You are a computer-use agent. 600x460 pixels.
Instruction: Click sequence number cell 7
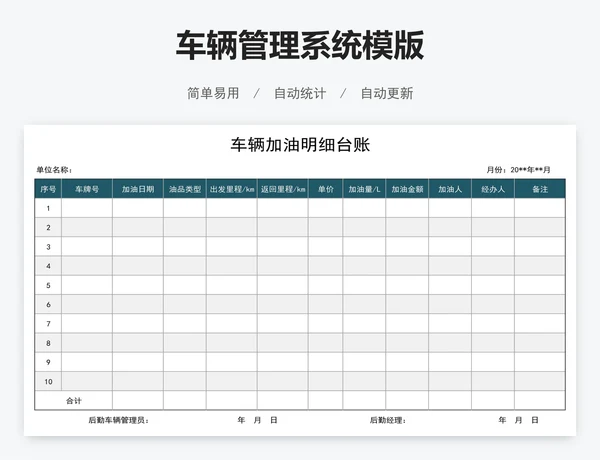click(x=48, y=323)
